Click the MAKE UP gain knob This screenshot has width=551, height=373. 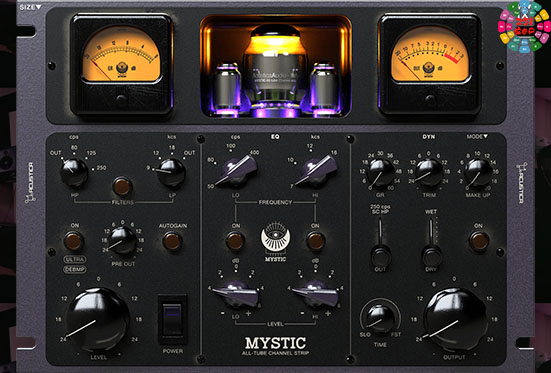(x=478, y=172)
